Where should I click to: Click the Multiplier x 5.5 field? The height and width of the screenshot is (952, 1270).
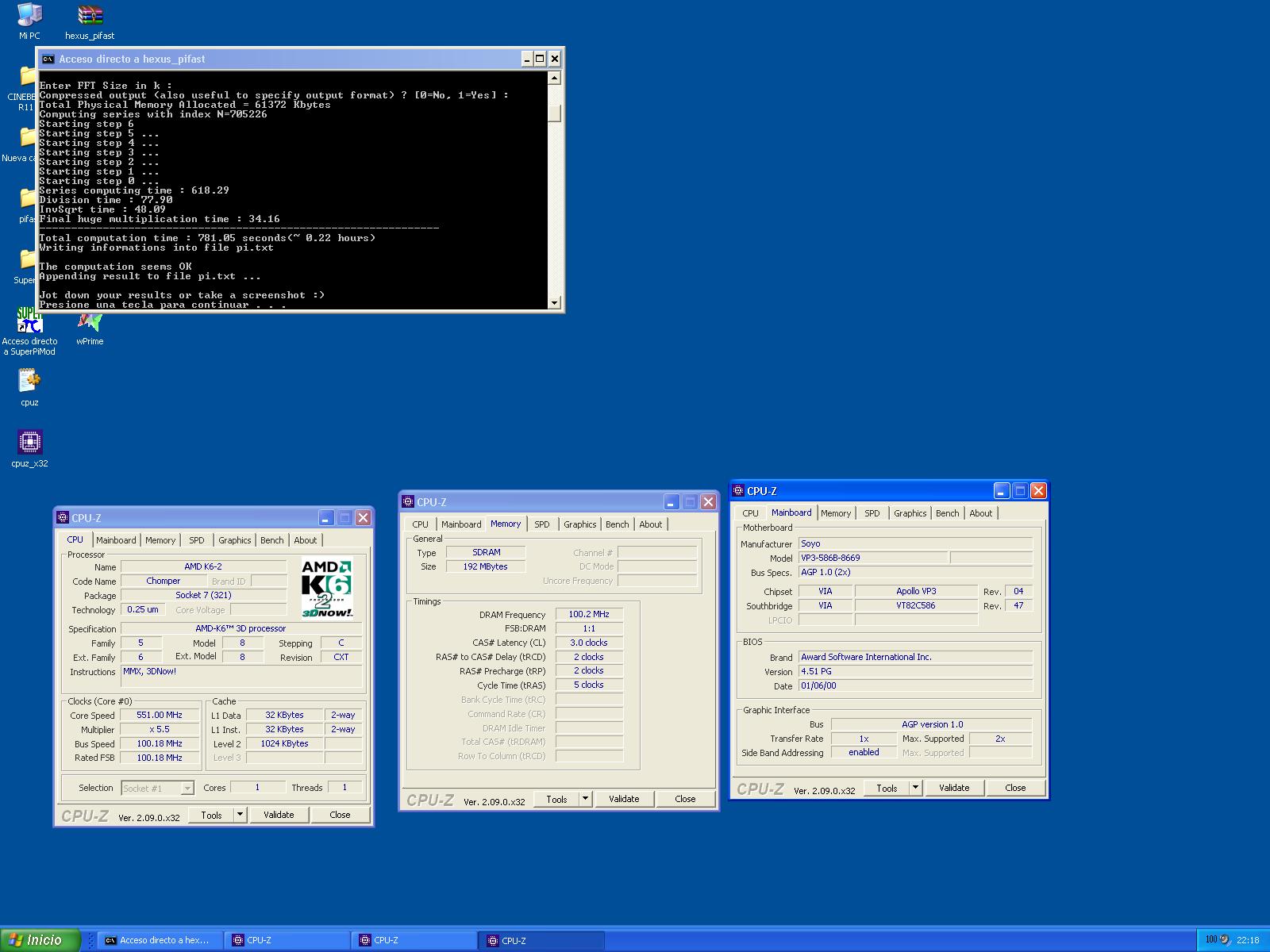point(160,729)
